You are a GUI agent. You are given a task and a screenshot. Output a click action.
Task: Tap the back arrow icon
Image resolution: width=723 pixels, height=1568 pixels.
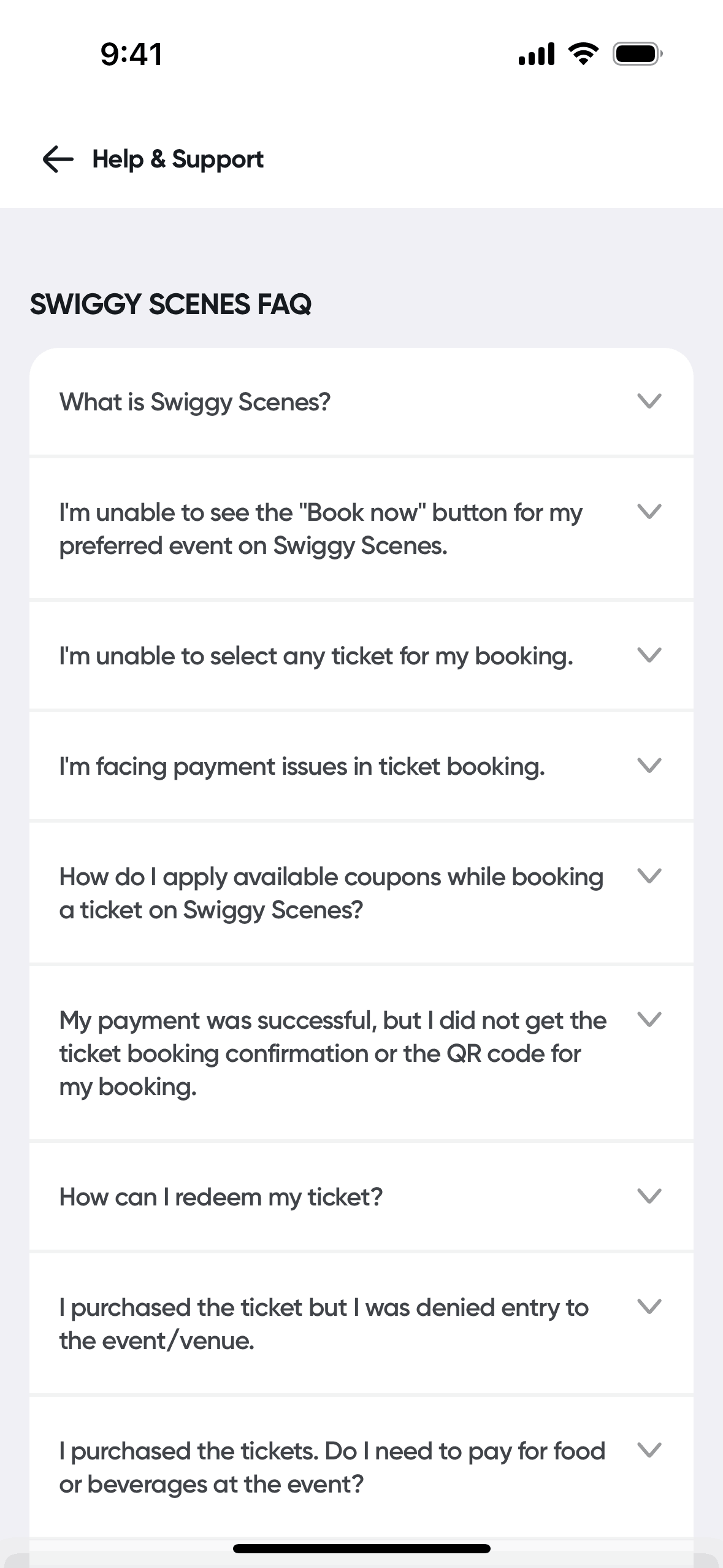point(58,159)
